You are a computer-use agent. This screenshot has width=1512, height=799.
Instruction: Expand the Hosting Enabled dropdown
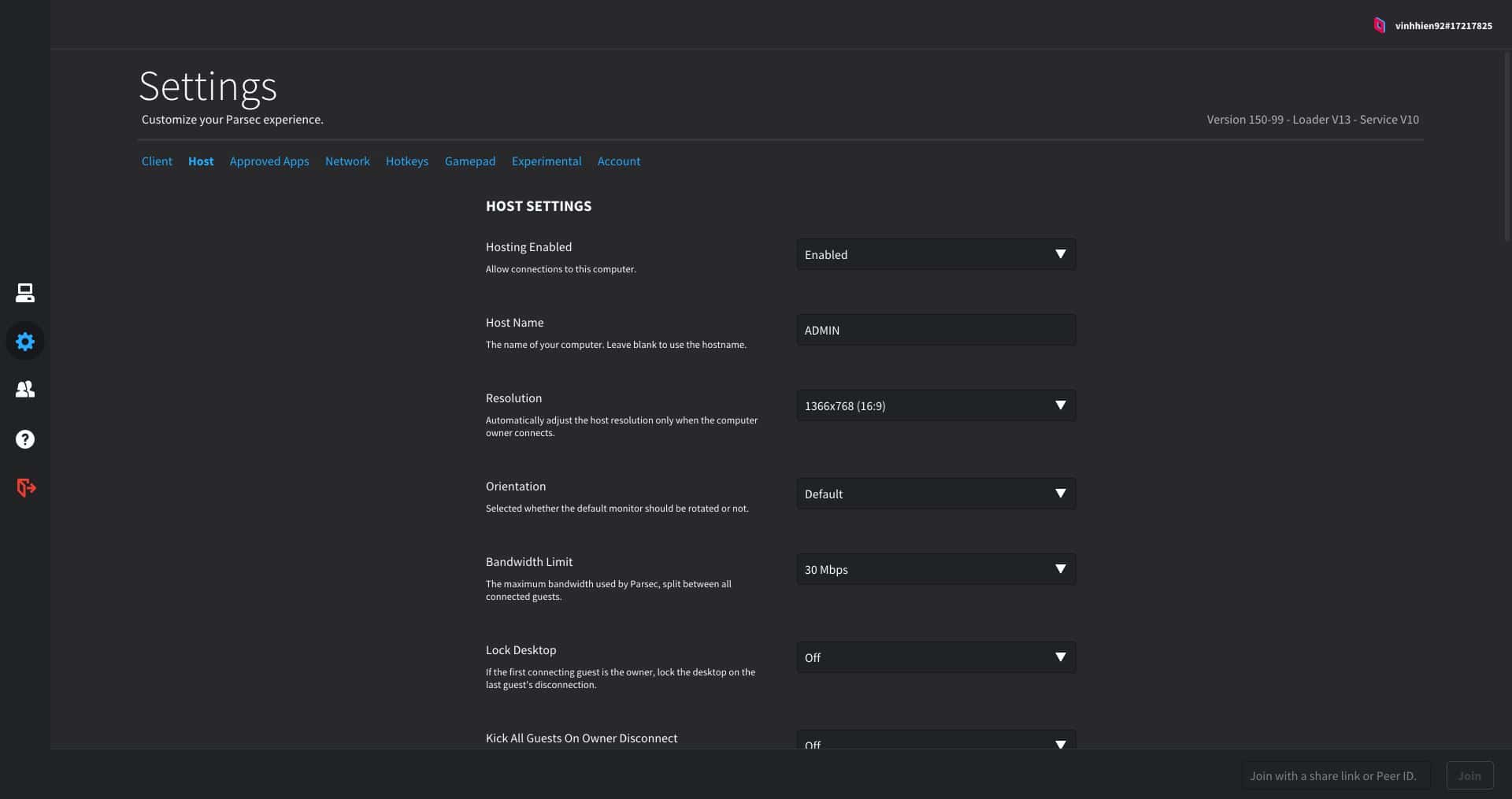pos(936,254)
